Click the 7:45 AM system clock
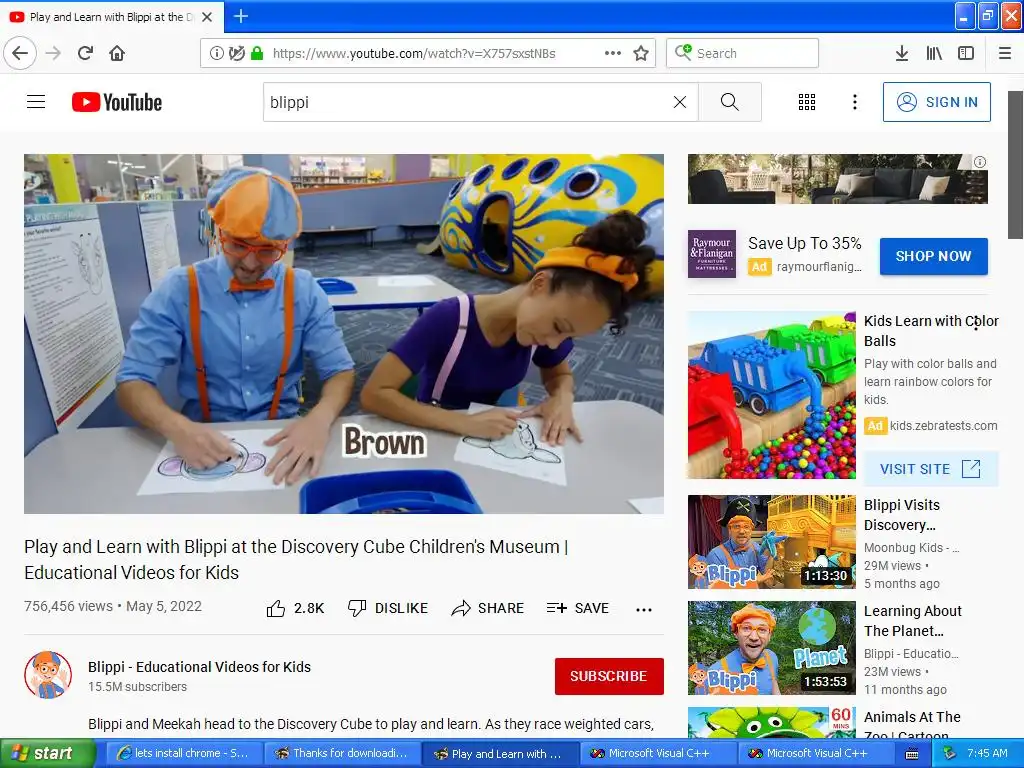Screen dimensions: 1024x768 click(x=987, y=753)
